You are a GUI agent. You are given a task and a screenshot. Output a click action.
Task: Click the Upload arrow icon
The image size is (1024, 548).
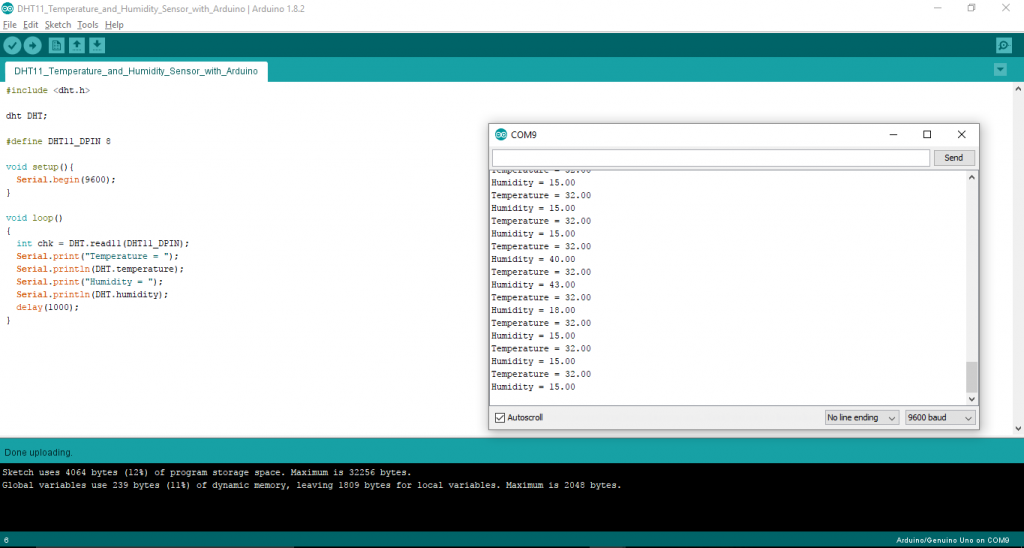(33, 45)
